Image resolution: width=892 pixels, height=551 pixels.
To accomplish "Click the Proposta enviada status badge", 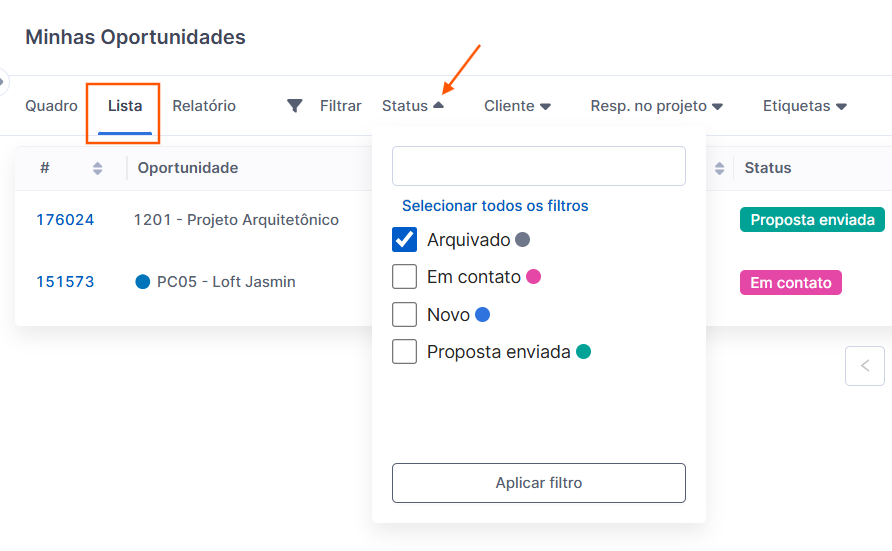I will (x=811, y=220).
